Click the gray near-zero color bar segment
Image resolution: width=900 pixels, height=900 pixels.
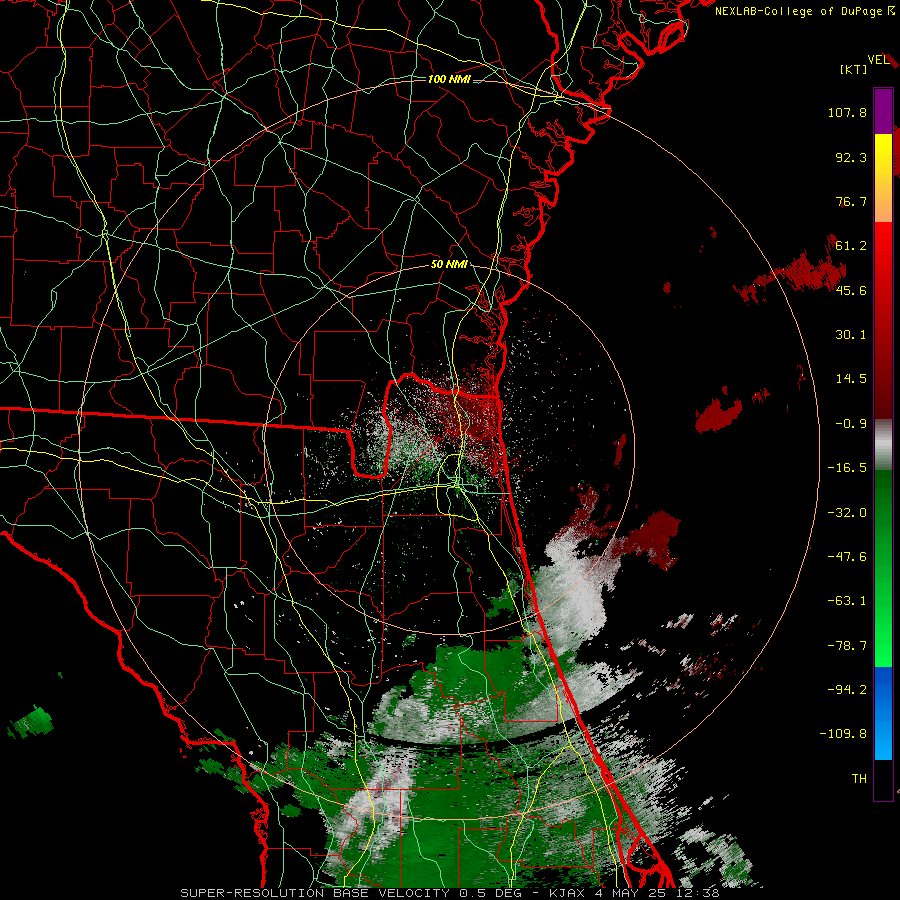click(883, 445)
